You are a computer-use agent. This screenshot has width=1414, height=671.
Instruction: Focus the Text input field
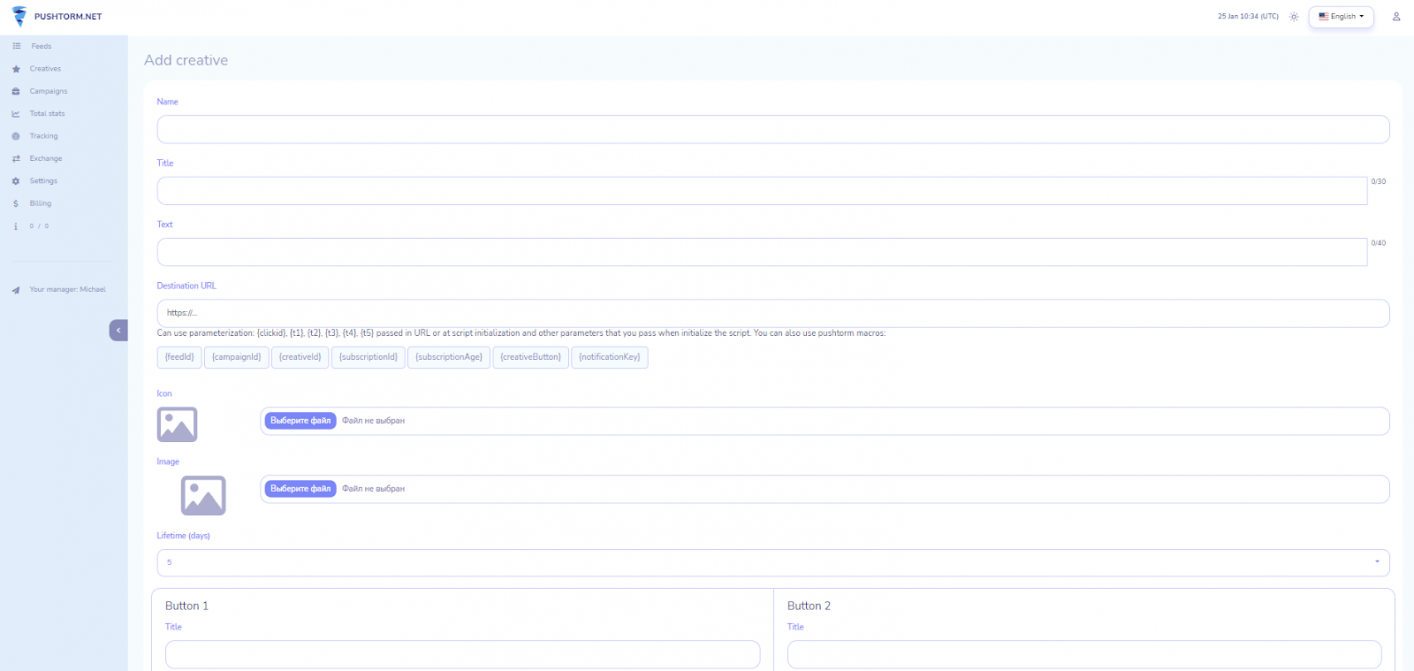(x=762, y=252)
